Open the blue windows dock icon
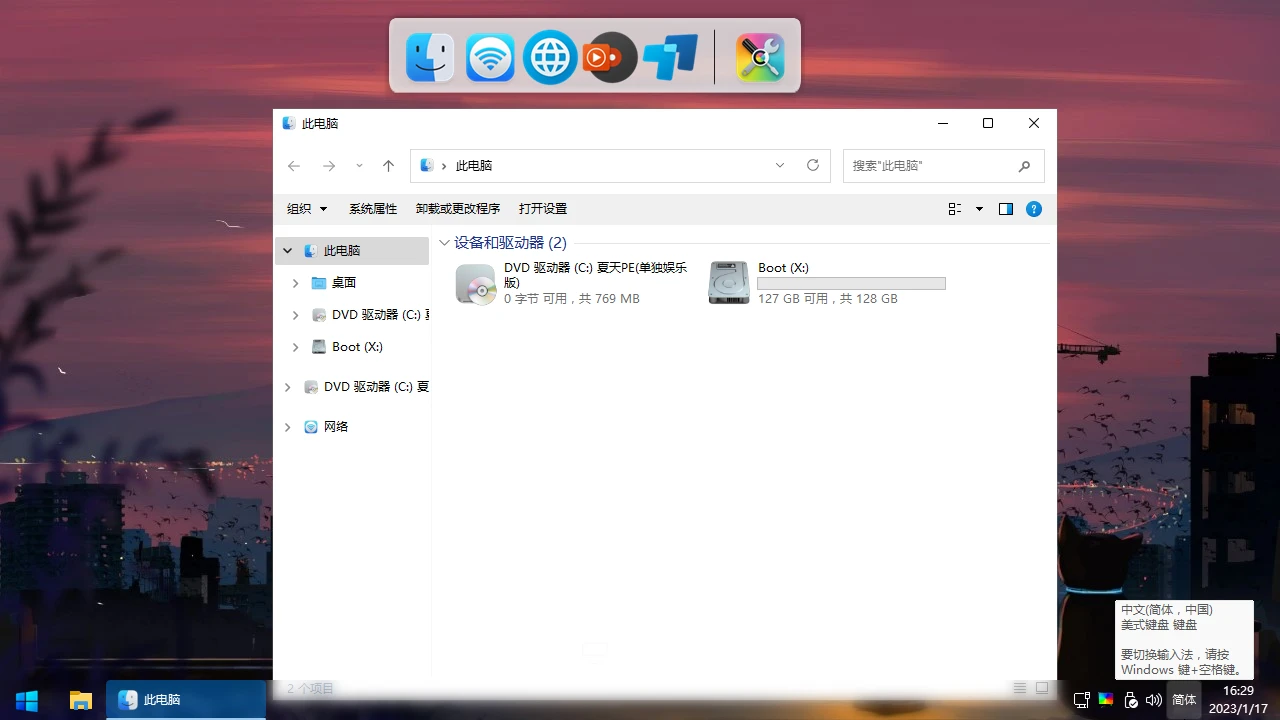 [x=670, y=57]
